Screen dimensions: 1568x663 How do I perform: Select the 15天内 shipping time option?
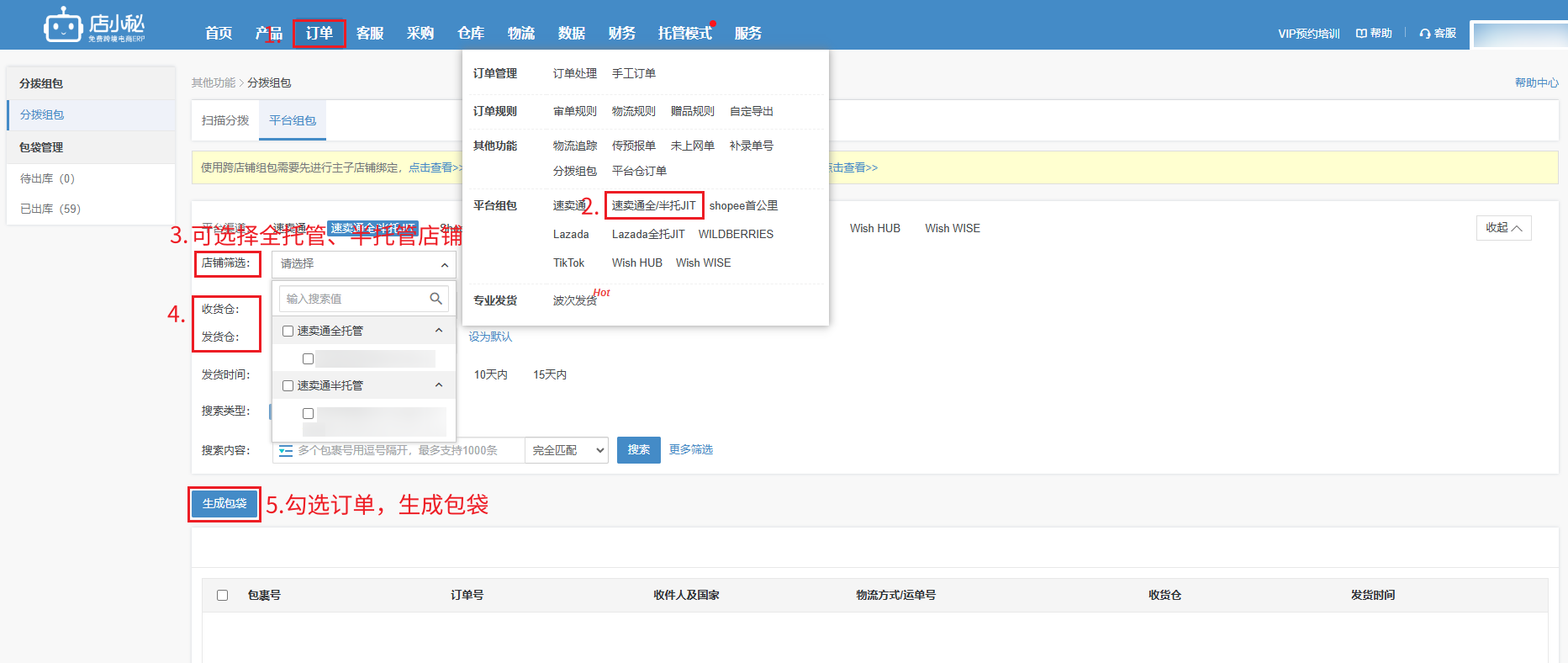coord(550,375)
